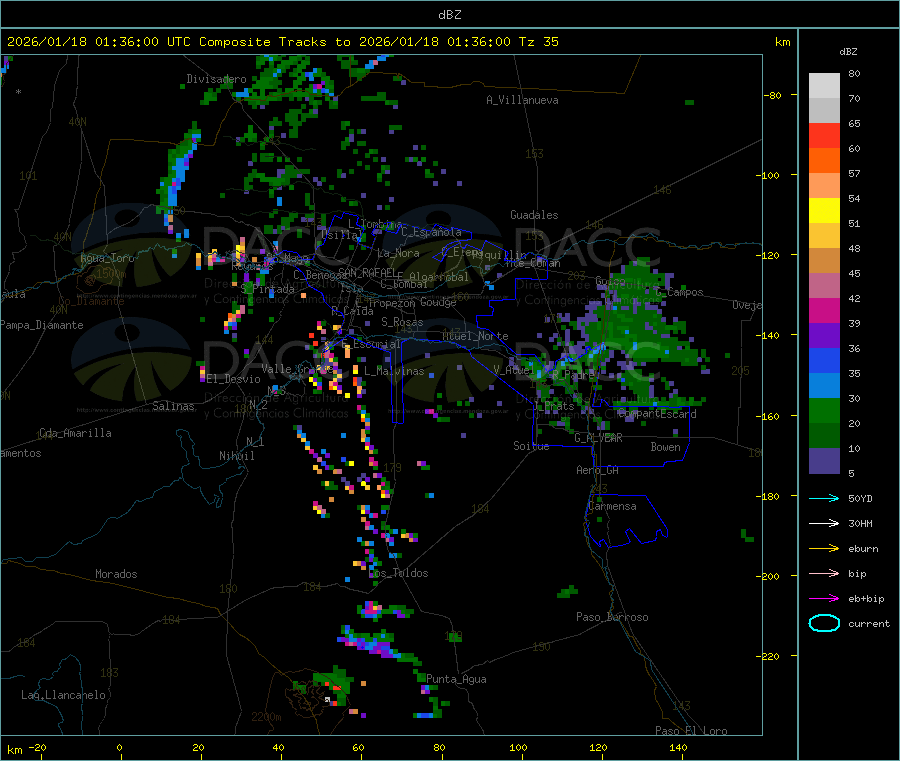900x761 pixels.
Task: Click the 'current' legend label
Action: pyautogui.click(x=869, y=624)
